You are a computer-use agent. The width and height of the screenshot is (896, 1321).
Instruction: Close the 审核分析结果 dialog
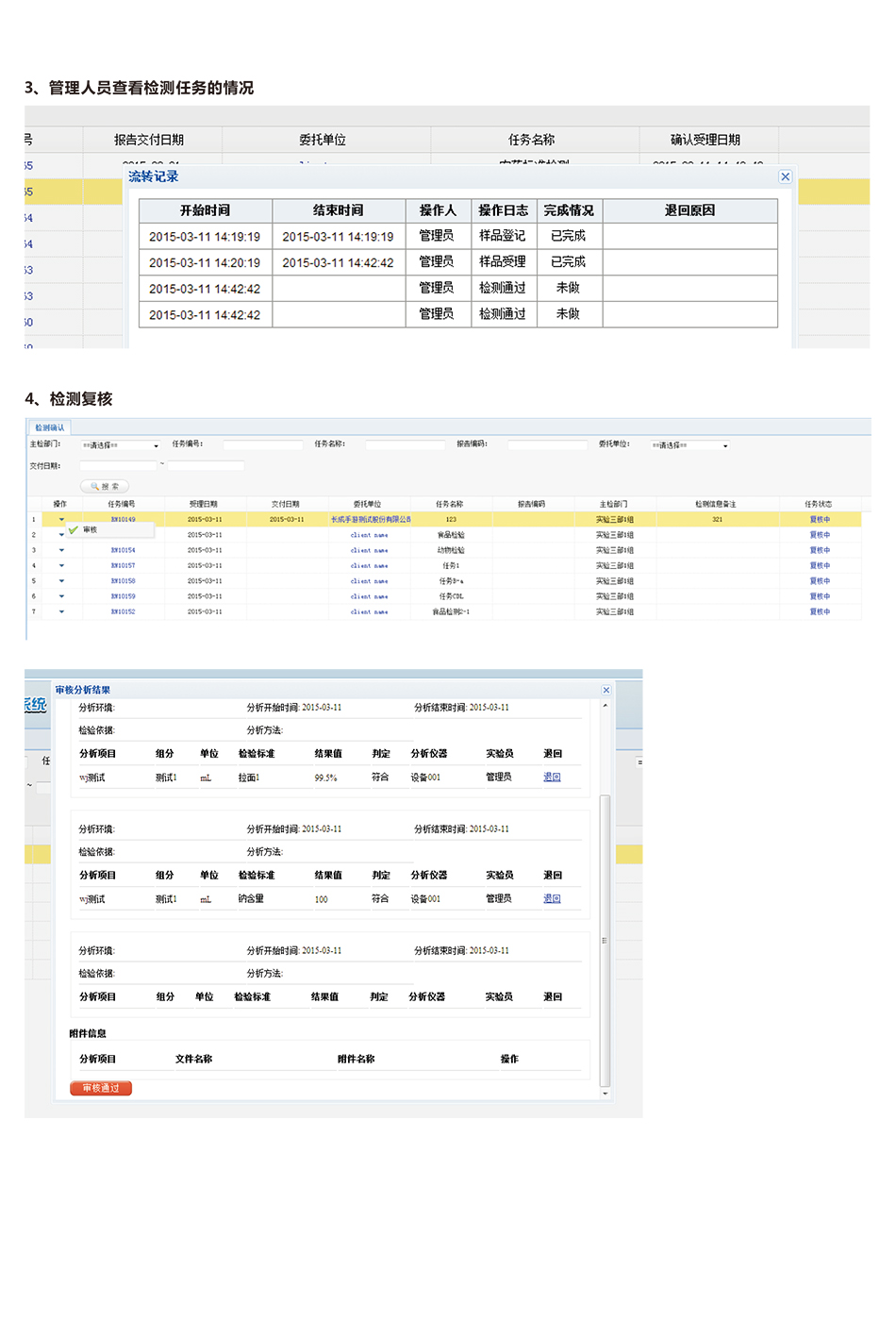point(606,690)
